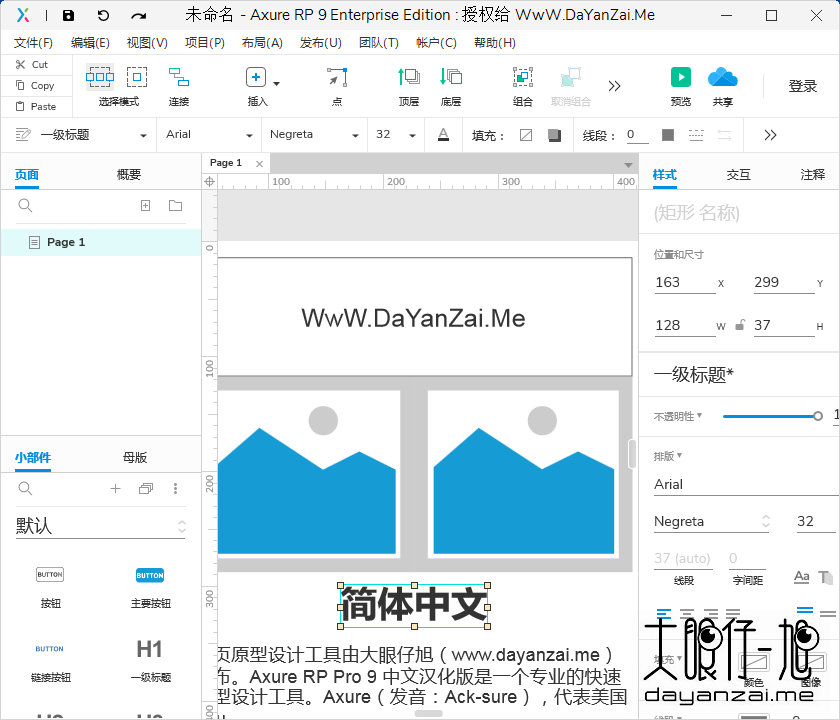
Task: Open the 编辑(E) menu
Action: pos(90,42)
